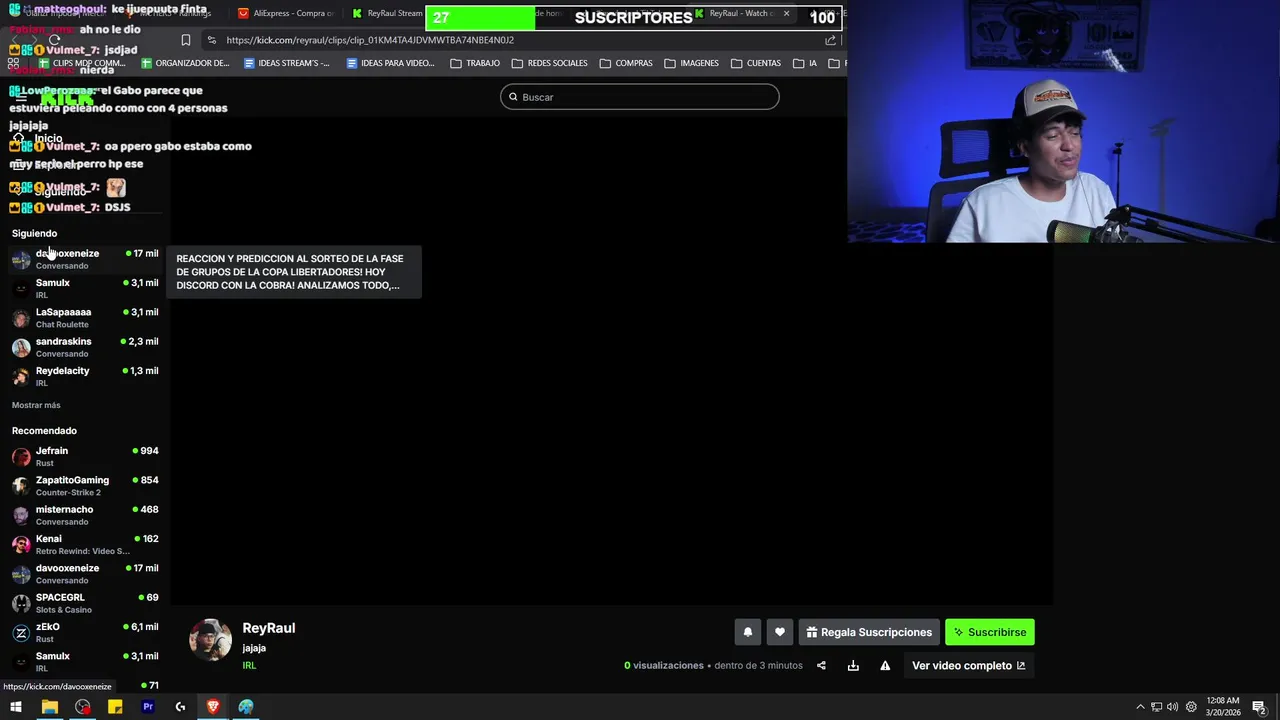This screenshot has height=720, width=1280.
Task: Click the share clip icon
Action: click(x=821, y=666)
